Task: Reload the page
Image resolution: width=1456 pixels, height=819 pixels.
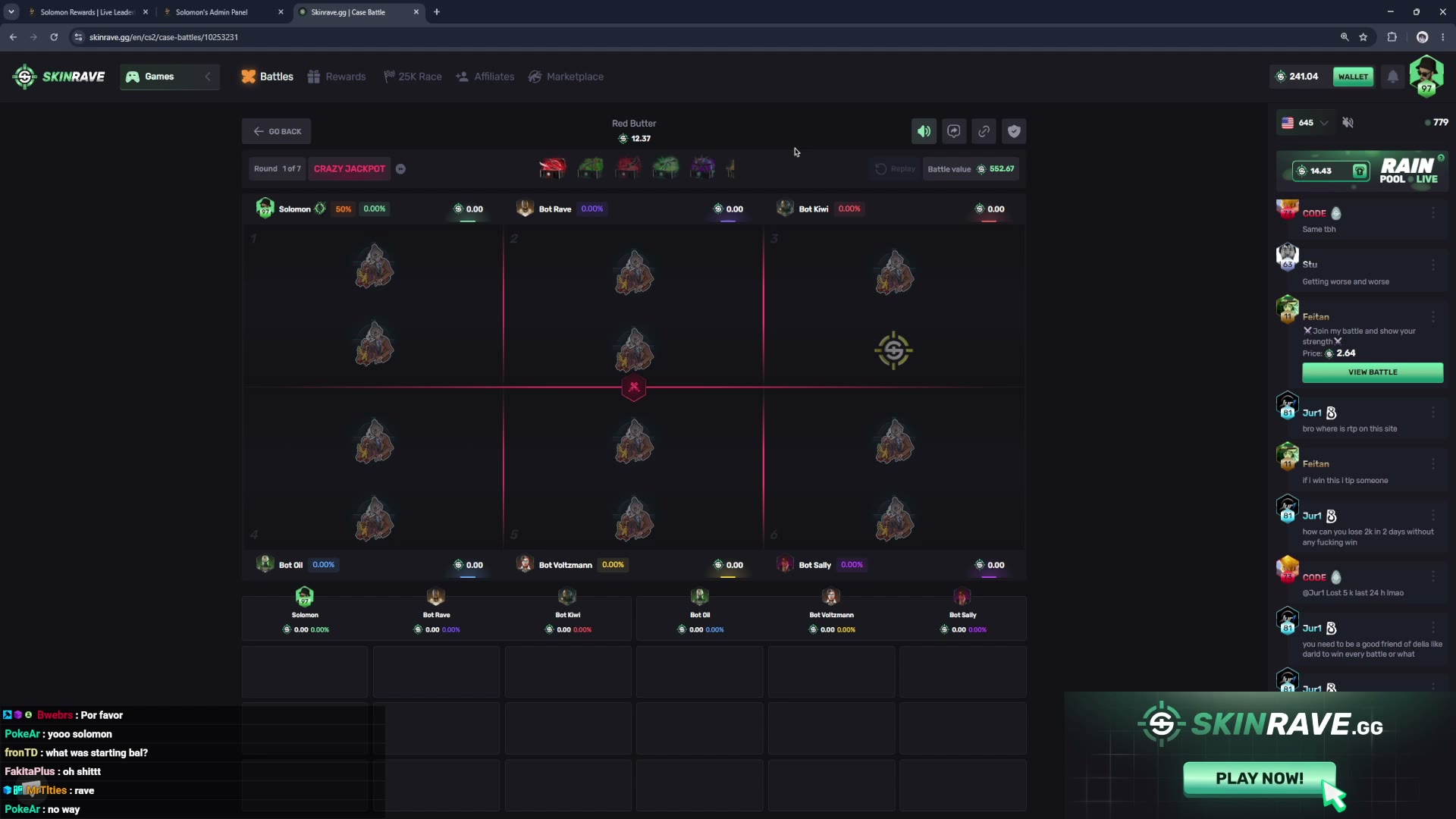Action: tap(54, 37)
